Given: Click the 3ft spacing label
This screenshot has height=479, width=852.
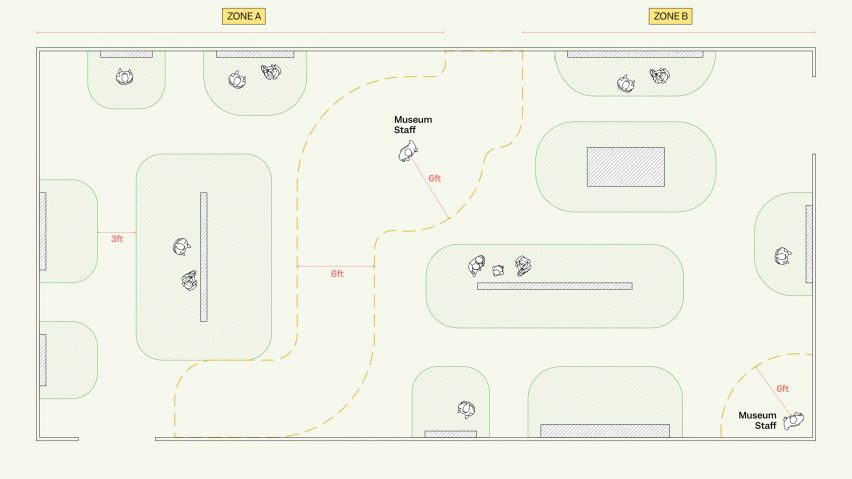Looking at the screenshot, I should coord(117,239).
